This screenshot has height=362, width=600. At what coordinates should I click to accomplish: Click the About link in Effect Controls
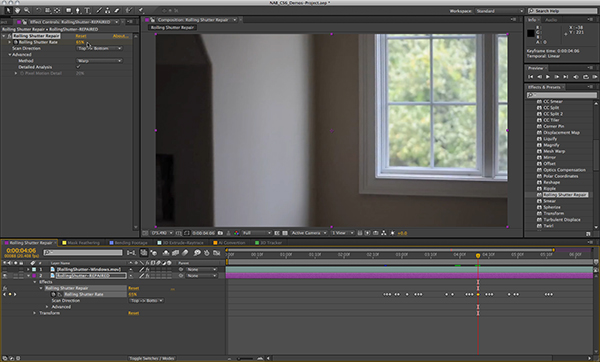(121, 36)
